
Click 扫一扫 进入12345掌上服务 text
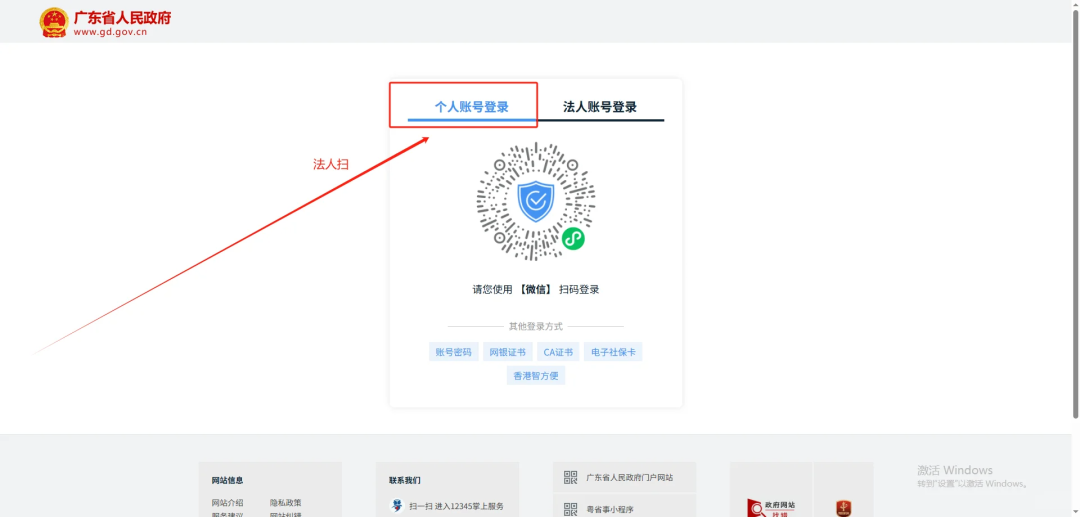pyautogui.click(x=457, y=506)
